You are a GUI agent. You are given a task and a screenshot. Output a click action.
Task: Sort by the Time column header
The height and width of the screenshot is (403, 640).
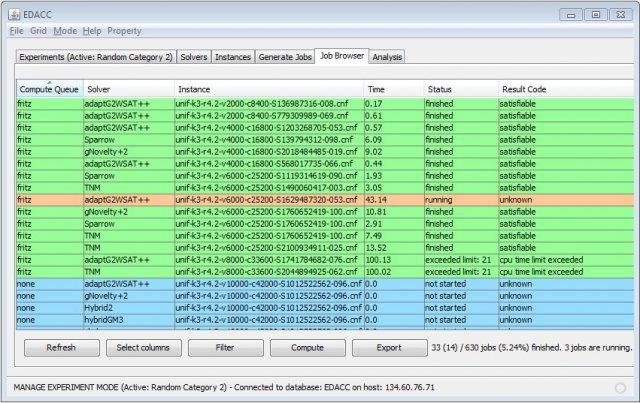[394, 89]
